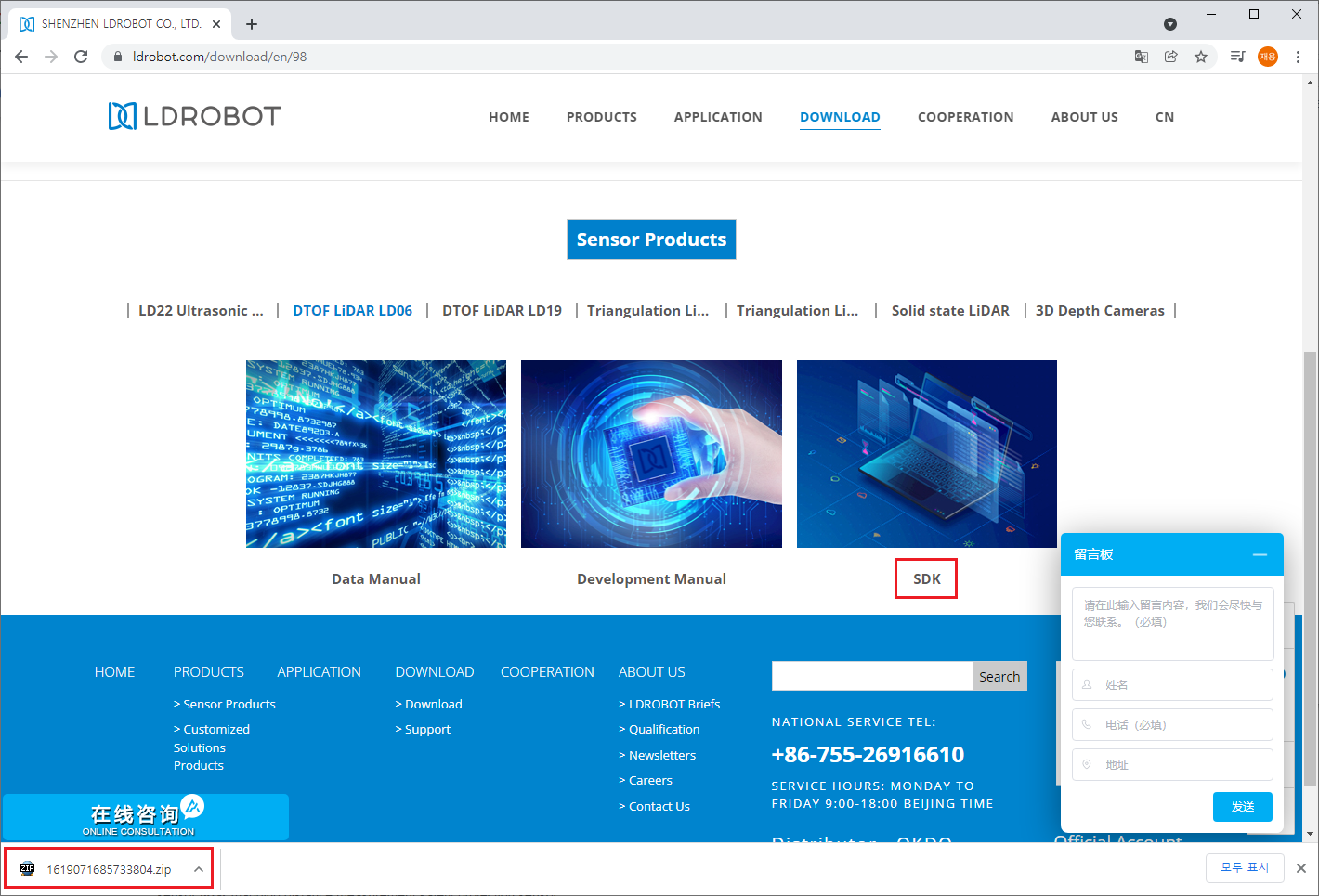Click the translate page icon in address bar
Screen dimensions: 1319x896
1142,57
